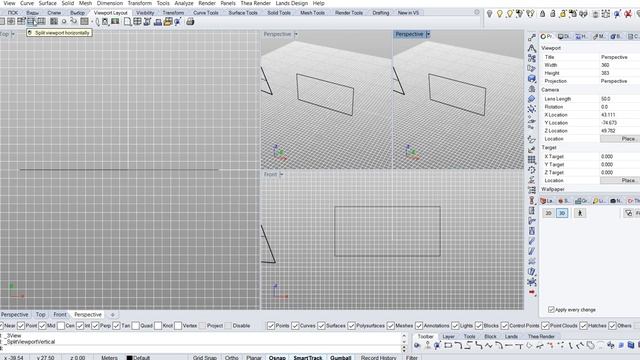This screenshot has height=360, width=640.
Task: Switch to the Drafting toolbar tab
Action: pos(380,13)
